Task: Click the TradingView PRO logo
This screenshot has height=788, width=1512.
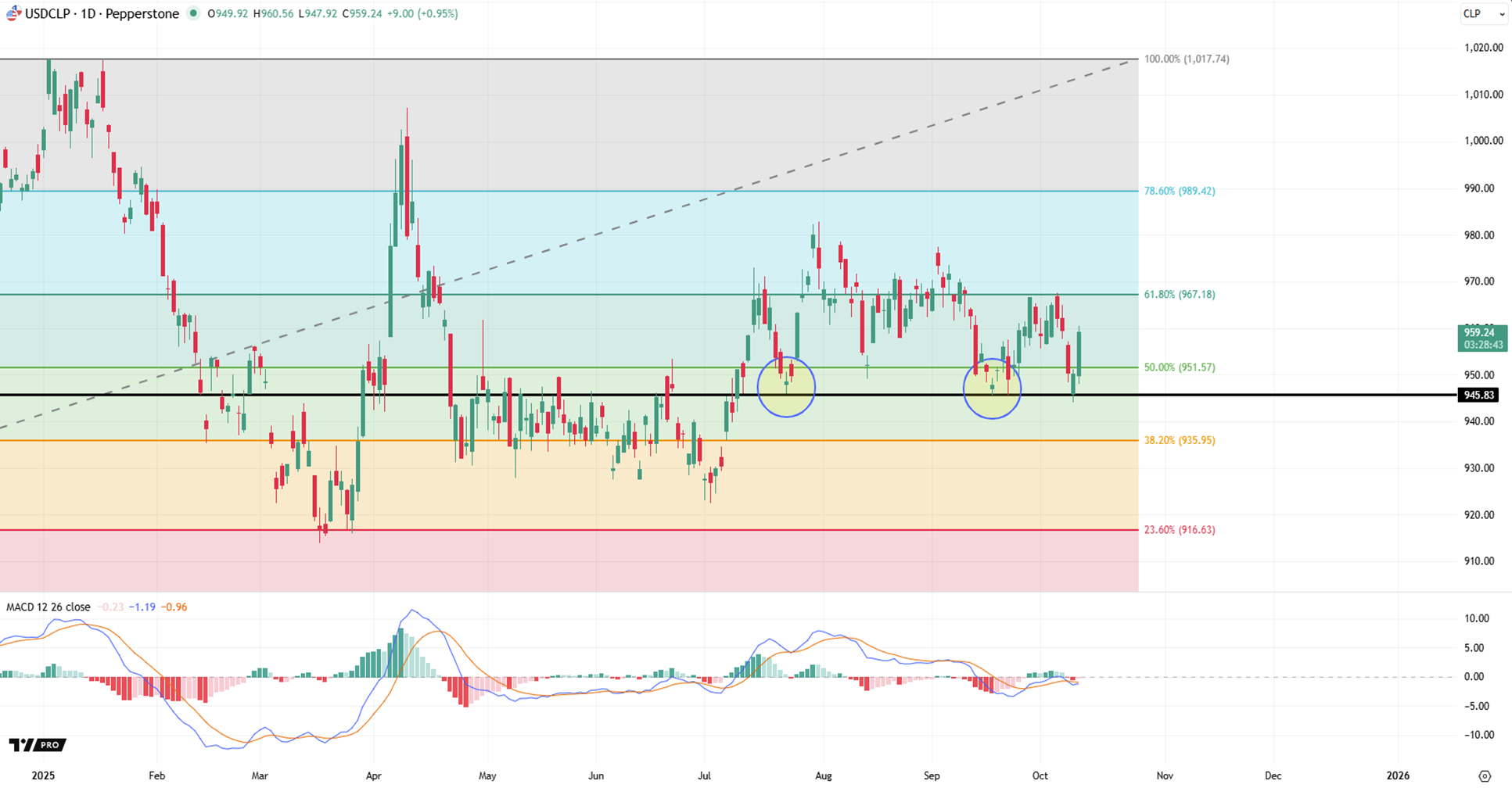Action: (x=37, y=745)
